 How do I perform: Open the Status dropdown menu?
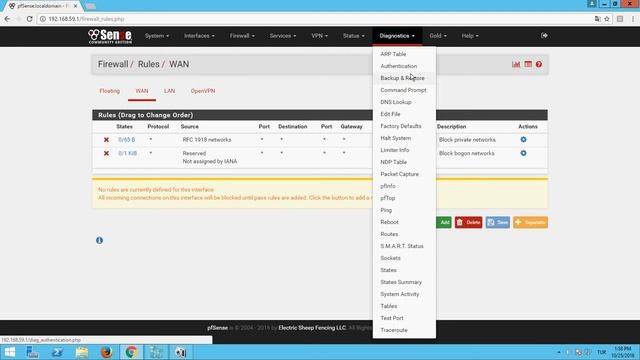coord(353,36)
